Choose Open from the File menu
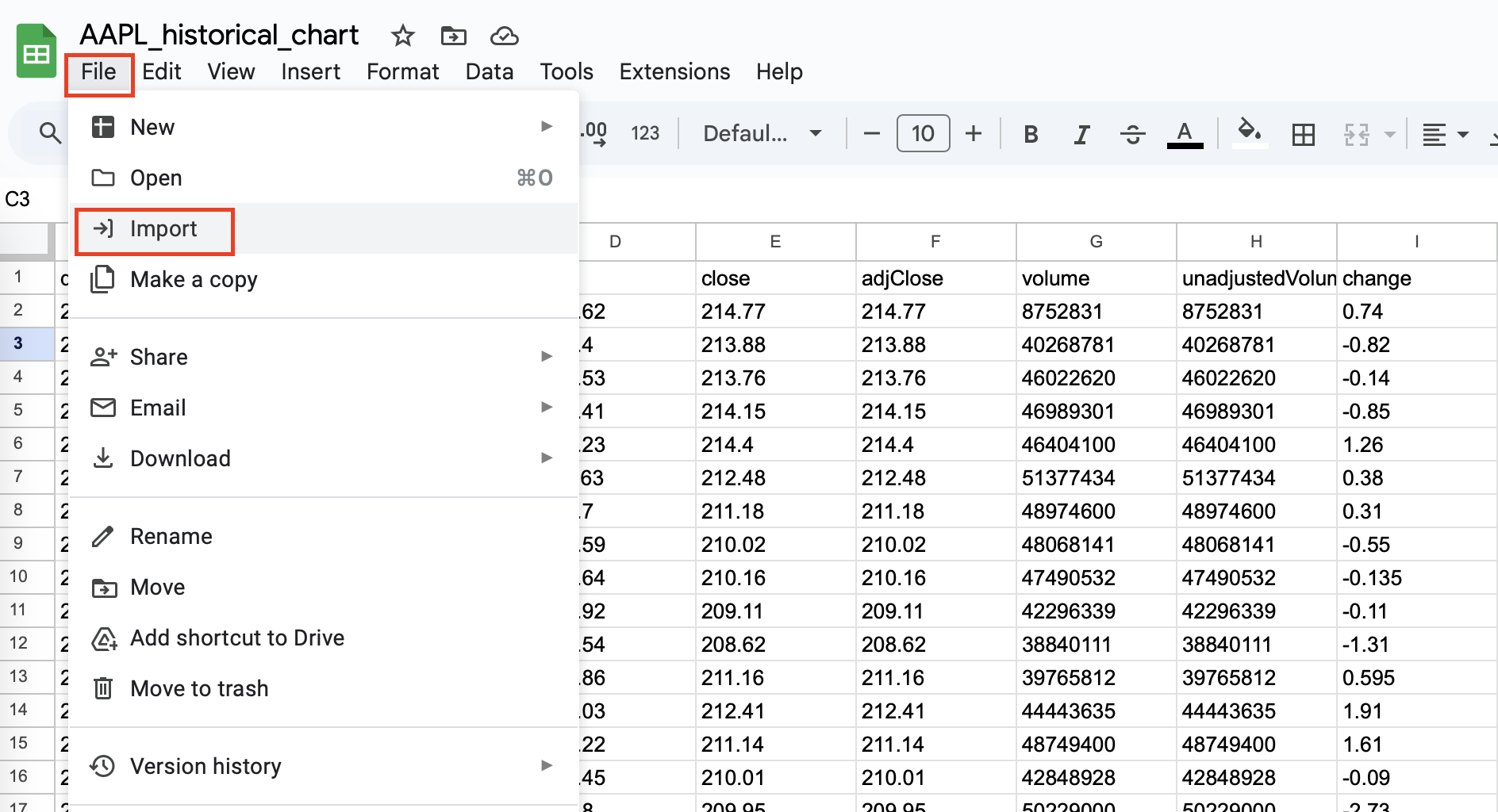 324,178
